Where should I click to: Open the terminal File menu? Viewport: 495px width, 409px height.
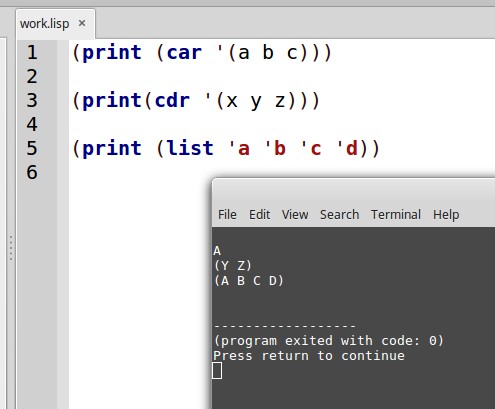point(227,214)
